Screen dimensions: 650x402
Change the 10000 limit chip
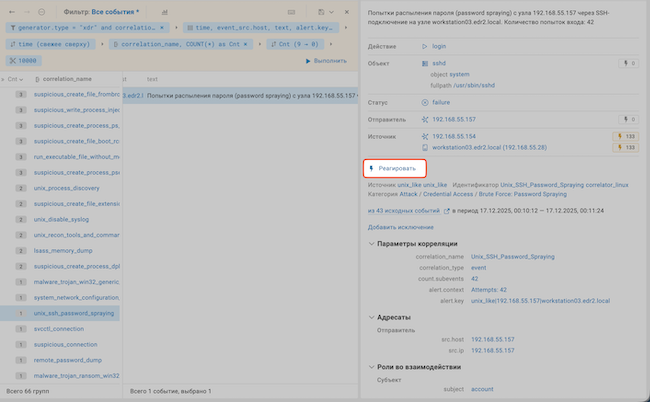point(23,61)
